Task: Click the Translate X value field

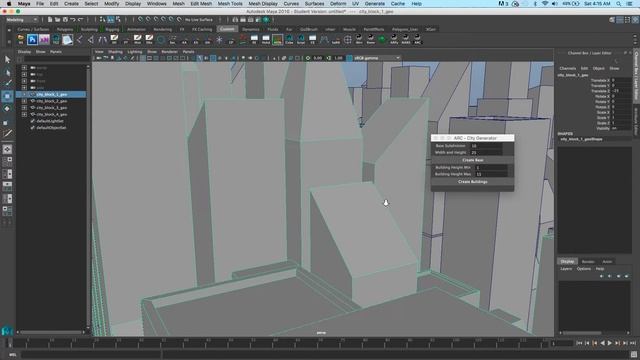Action: pos(621,80)
